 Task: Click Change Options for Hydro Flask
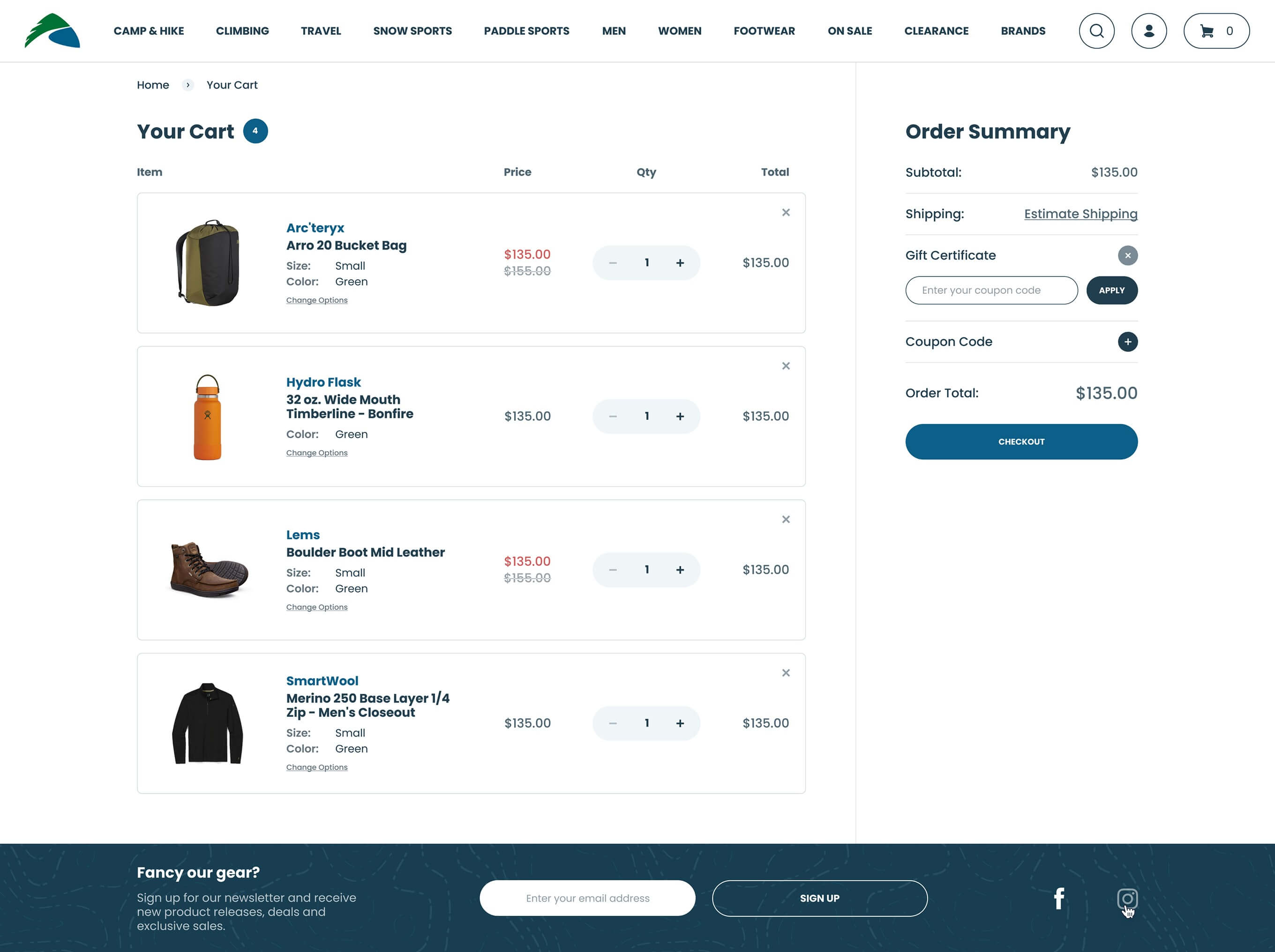point(316,453)
